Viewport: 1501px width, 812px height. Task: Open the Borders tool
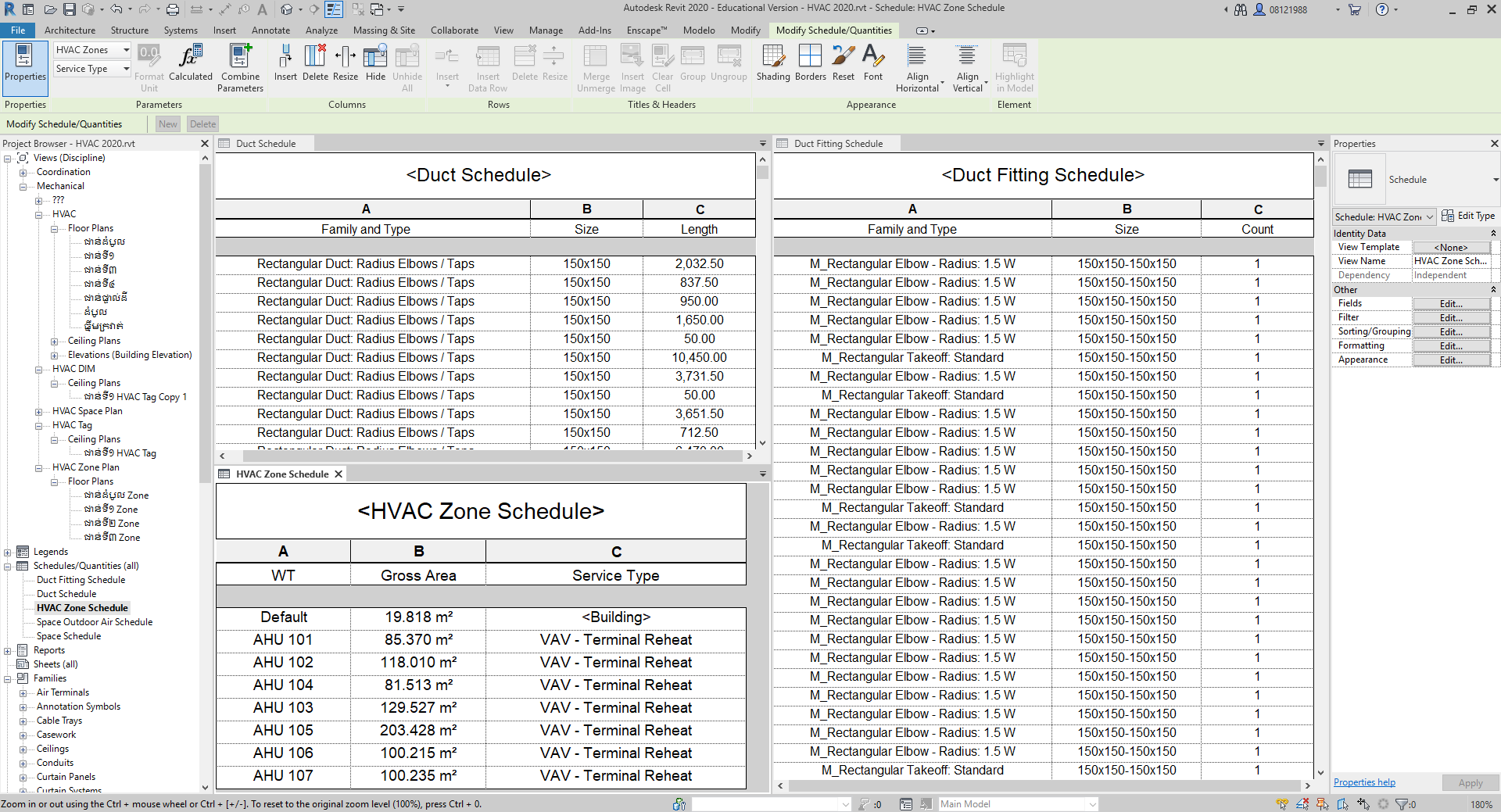click(811, 63)
